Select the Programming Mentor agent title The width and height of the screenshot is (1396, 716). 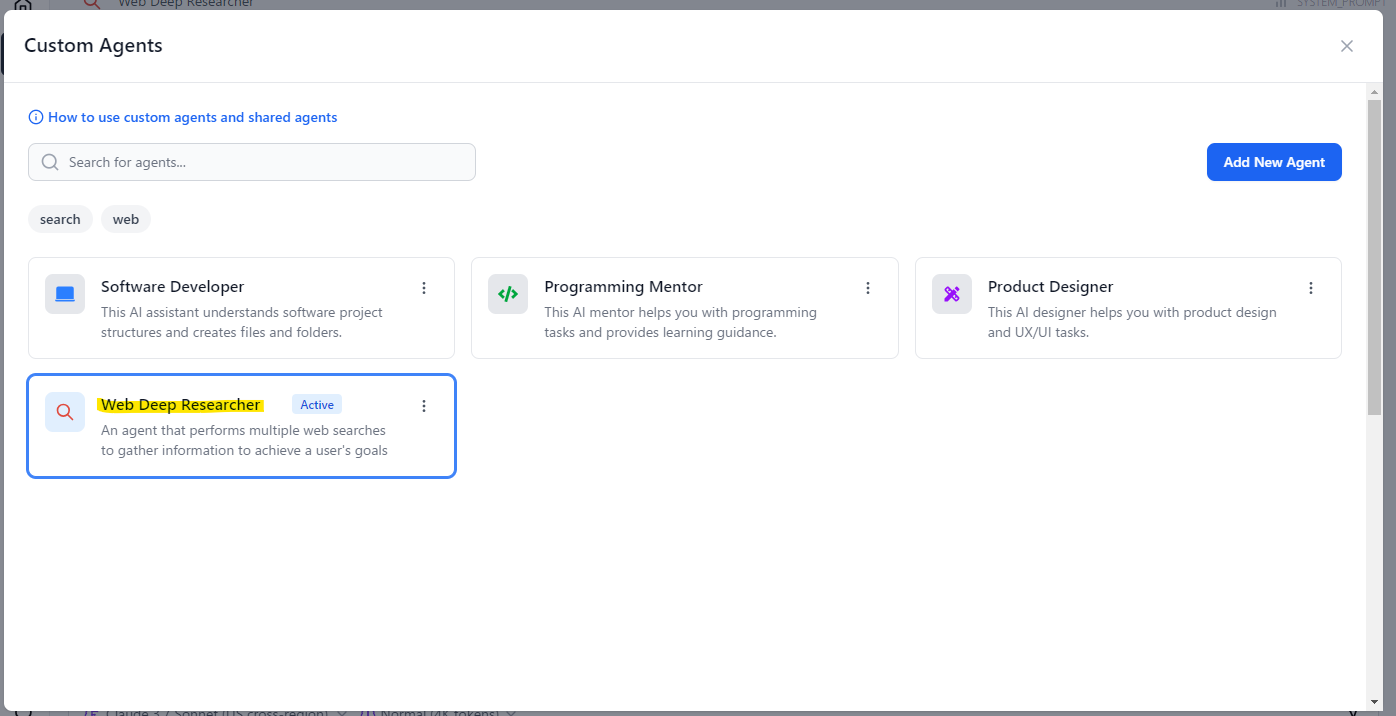click(x=623, y=287)
